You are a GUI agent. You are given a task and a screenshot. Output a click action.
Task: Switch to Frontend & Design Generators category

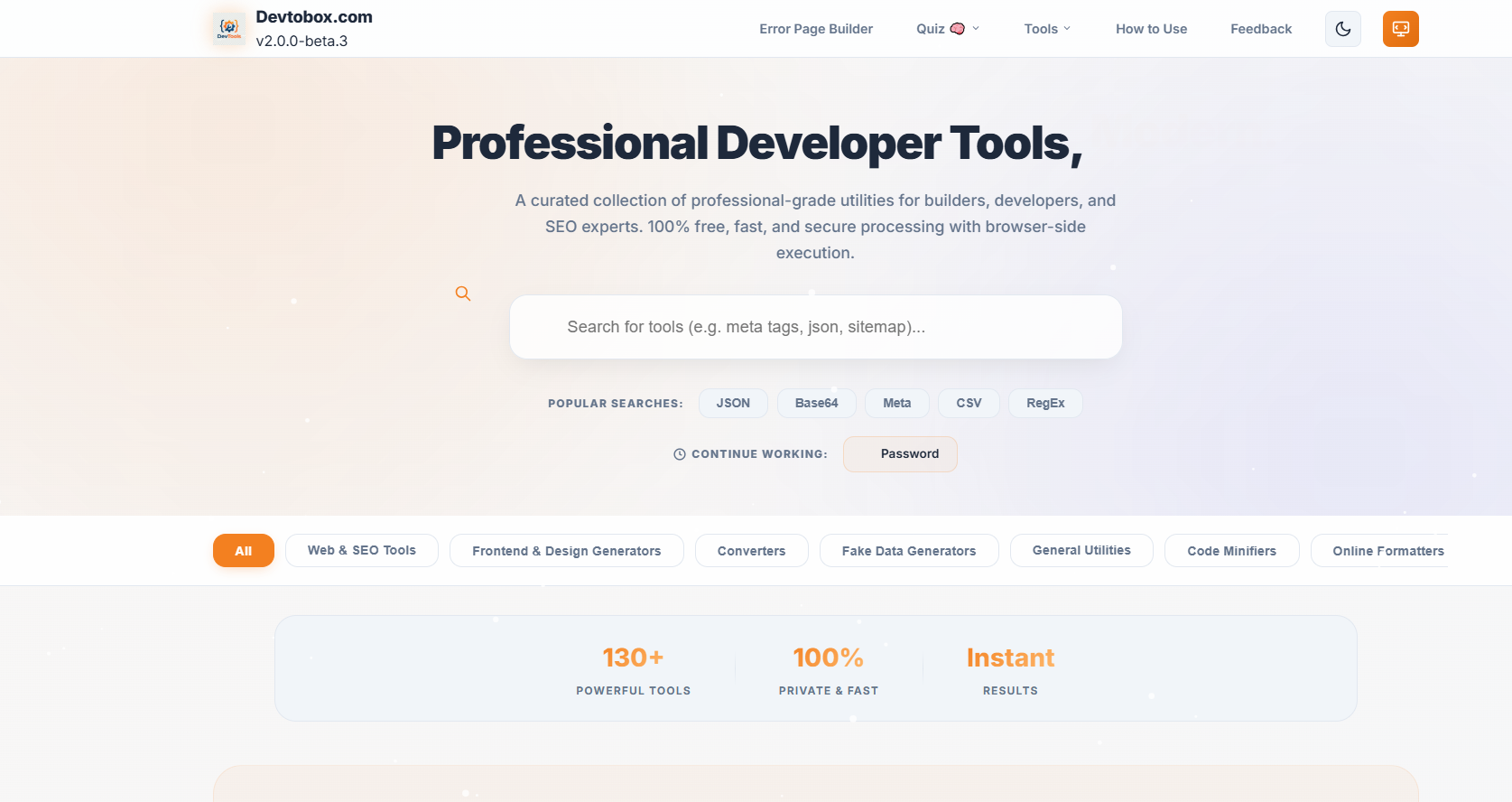567,551
